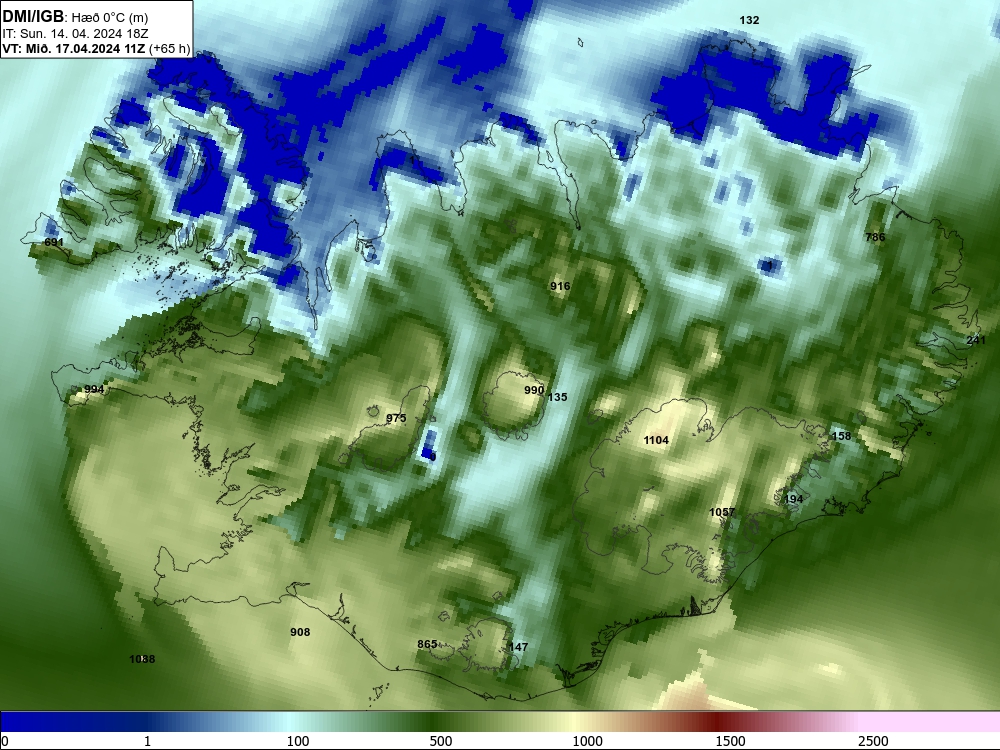Click the 194 value label on the map
Image resolution: width=1000 pixels, height=750 pixels.
click(793, 499)
